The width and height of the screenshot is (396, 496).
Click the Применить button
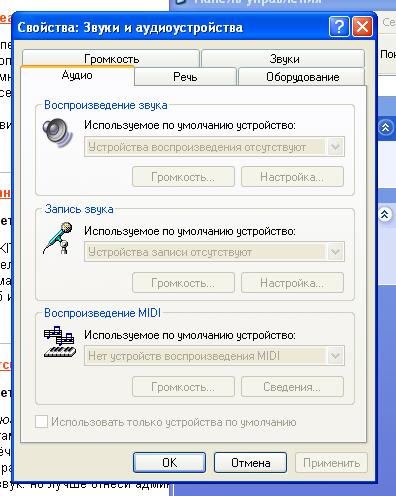coord(331,463)
